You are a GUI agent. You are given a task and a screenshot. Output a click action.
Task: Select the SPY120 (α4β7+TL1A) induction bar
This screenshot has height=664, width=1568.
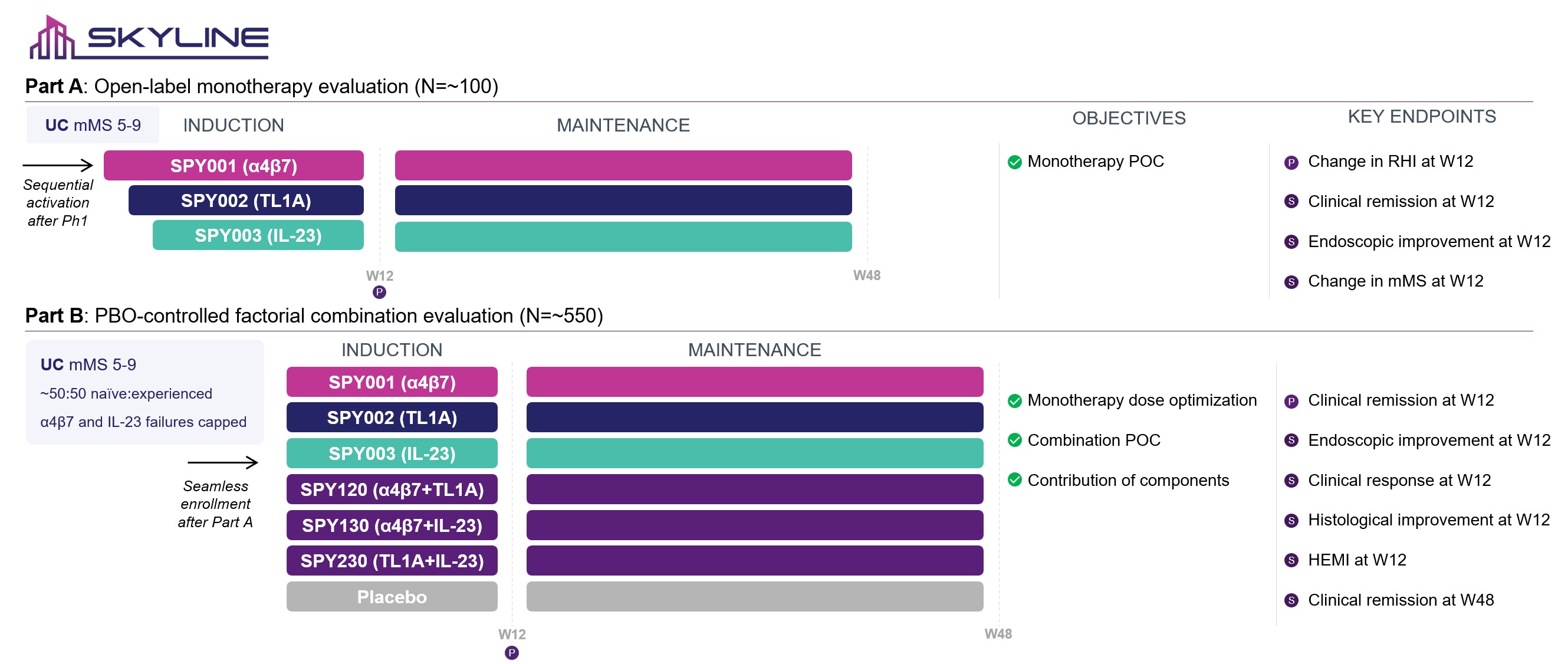[x=392, y=489]
